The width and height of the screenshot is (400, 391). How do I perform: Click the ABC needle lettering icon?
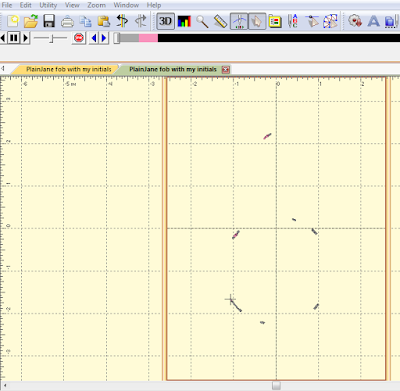coord(293,21)
